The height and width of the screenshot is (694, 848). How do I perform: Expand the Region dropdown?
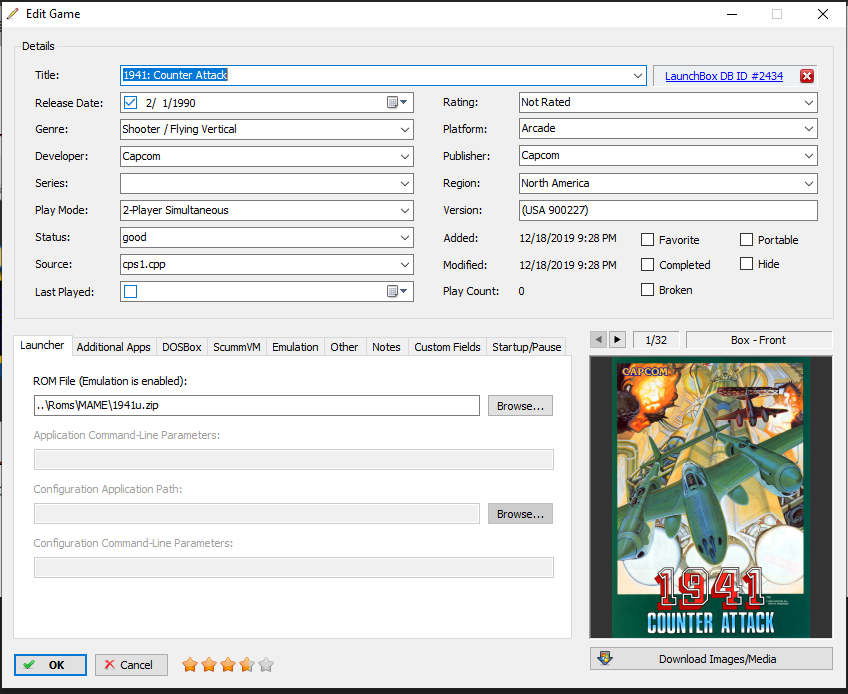click(x=809, y=183)
